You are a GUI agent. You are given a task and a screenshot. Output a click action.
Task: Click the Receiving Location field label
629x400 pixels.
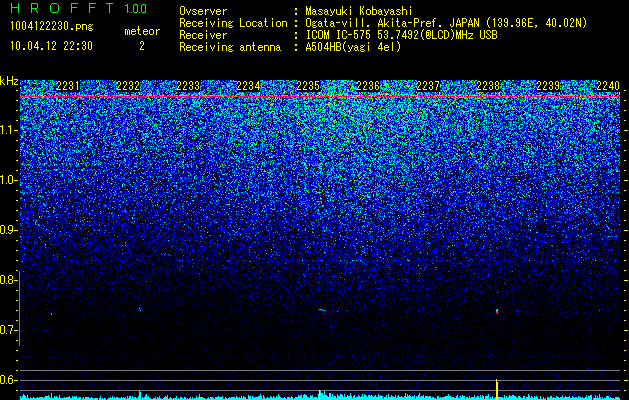point(233,24)
